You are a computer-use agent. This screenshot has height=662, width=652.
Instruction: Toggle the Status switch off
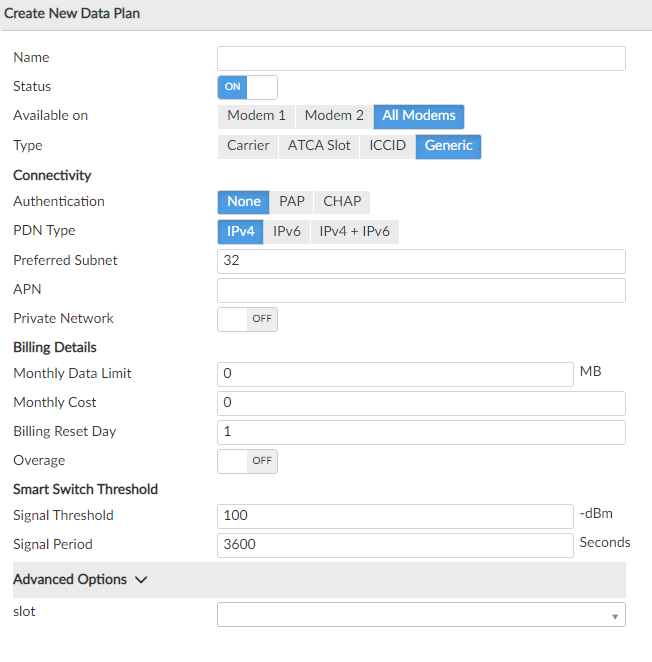[x=247, y=87]
